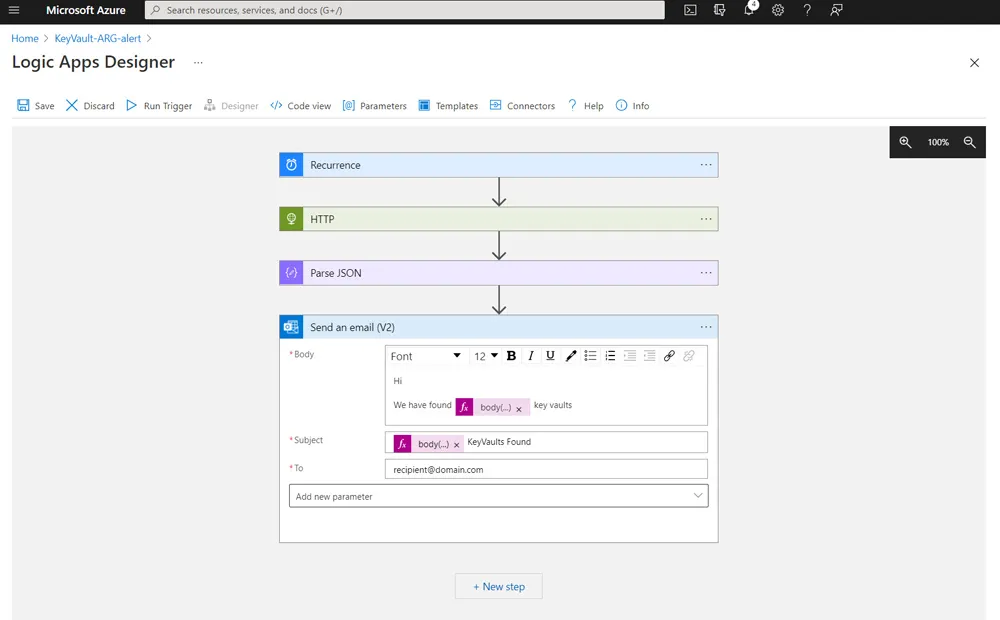Zoom out on the designer canvas
The width and height of the screenshot is (1000, 620).
[969, 142]
